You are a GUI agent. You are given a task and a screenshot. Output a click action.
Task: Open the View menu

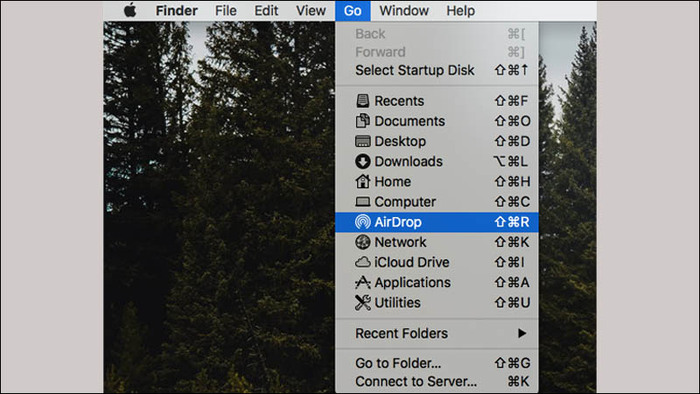pos(311,10)
